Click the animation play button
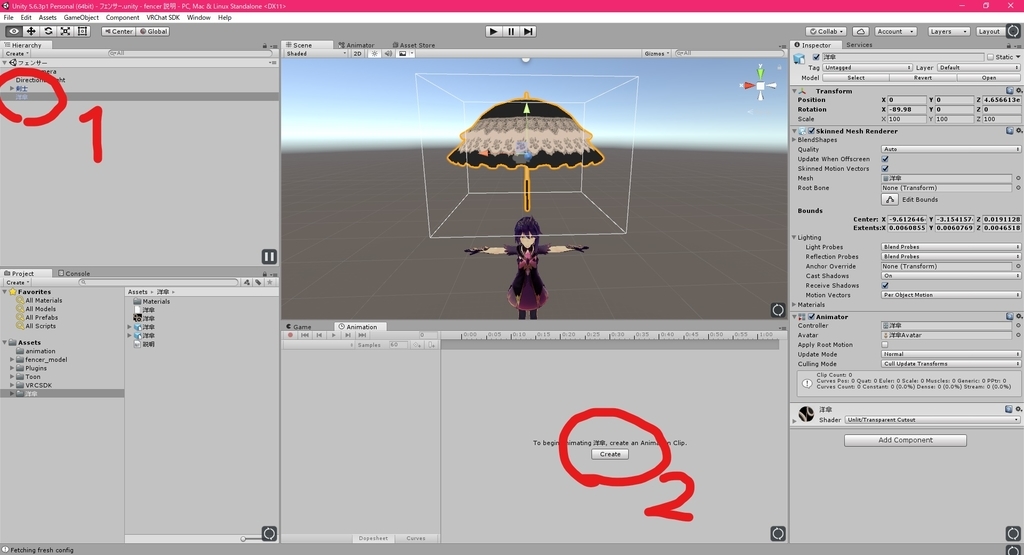Image resolution: width=1024 pixels, height=555 pixels. [x=334, y=335]
